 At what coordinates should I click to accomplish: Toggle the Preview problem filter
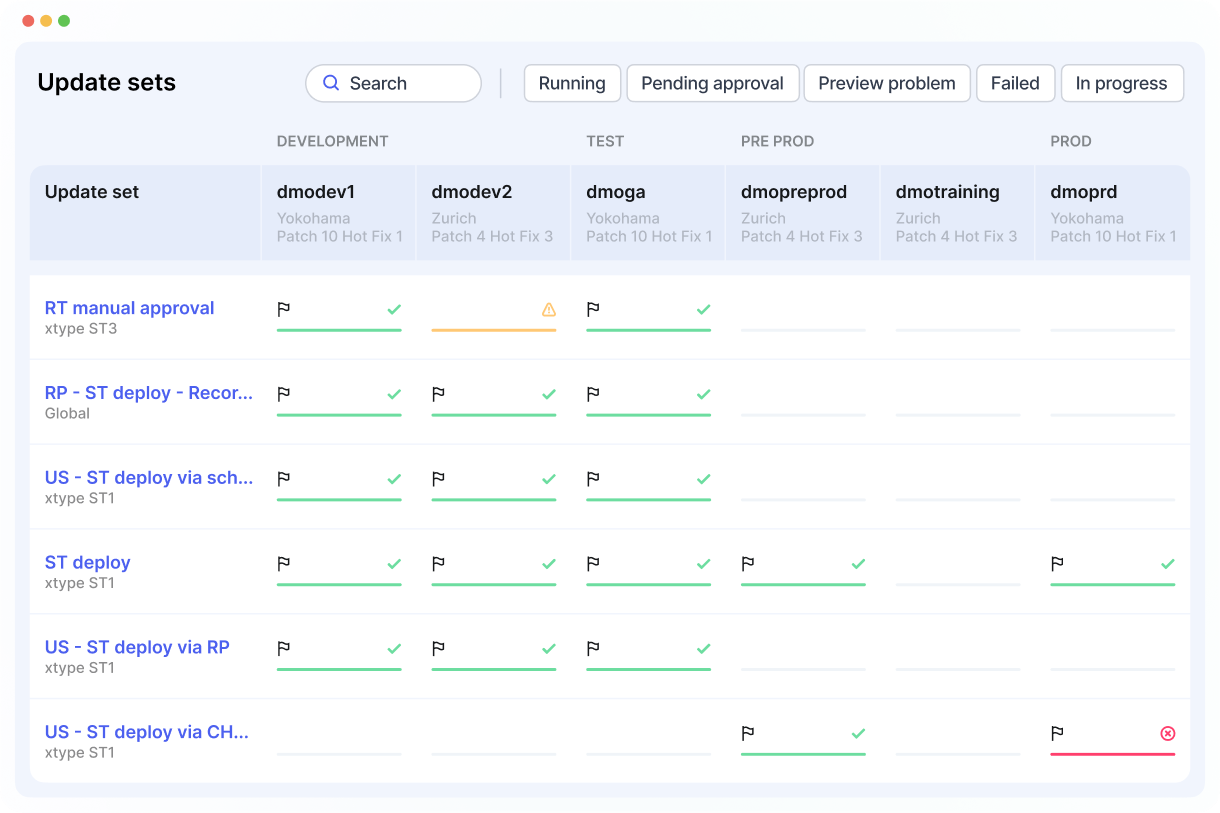[x=887, y=83]
